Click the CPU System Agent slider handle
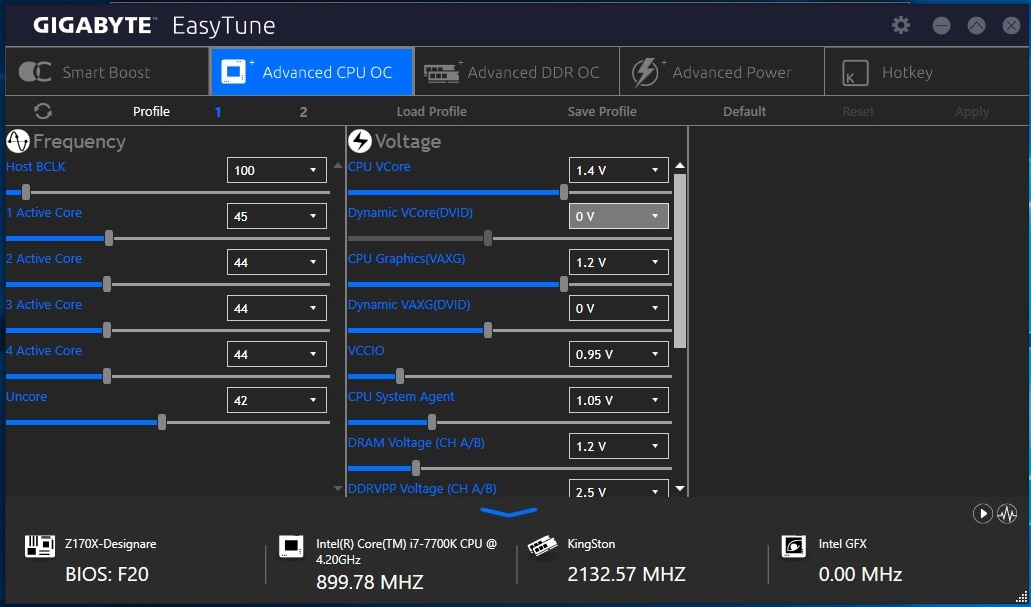This screenshot has height=607, width=1031. coord(431,422)
